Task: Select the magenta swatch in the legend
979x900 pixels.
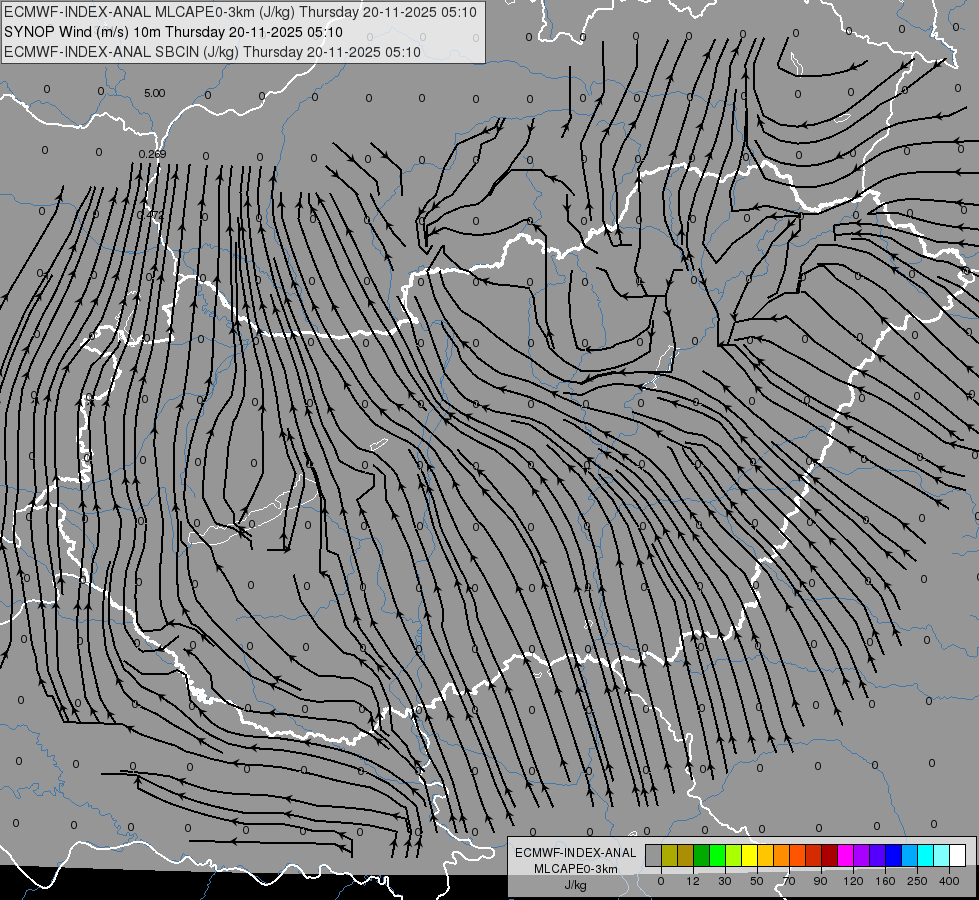Action: click(x=846, y=855)
